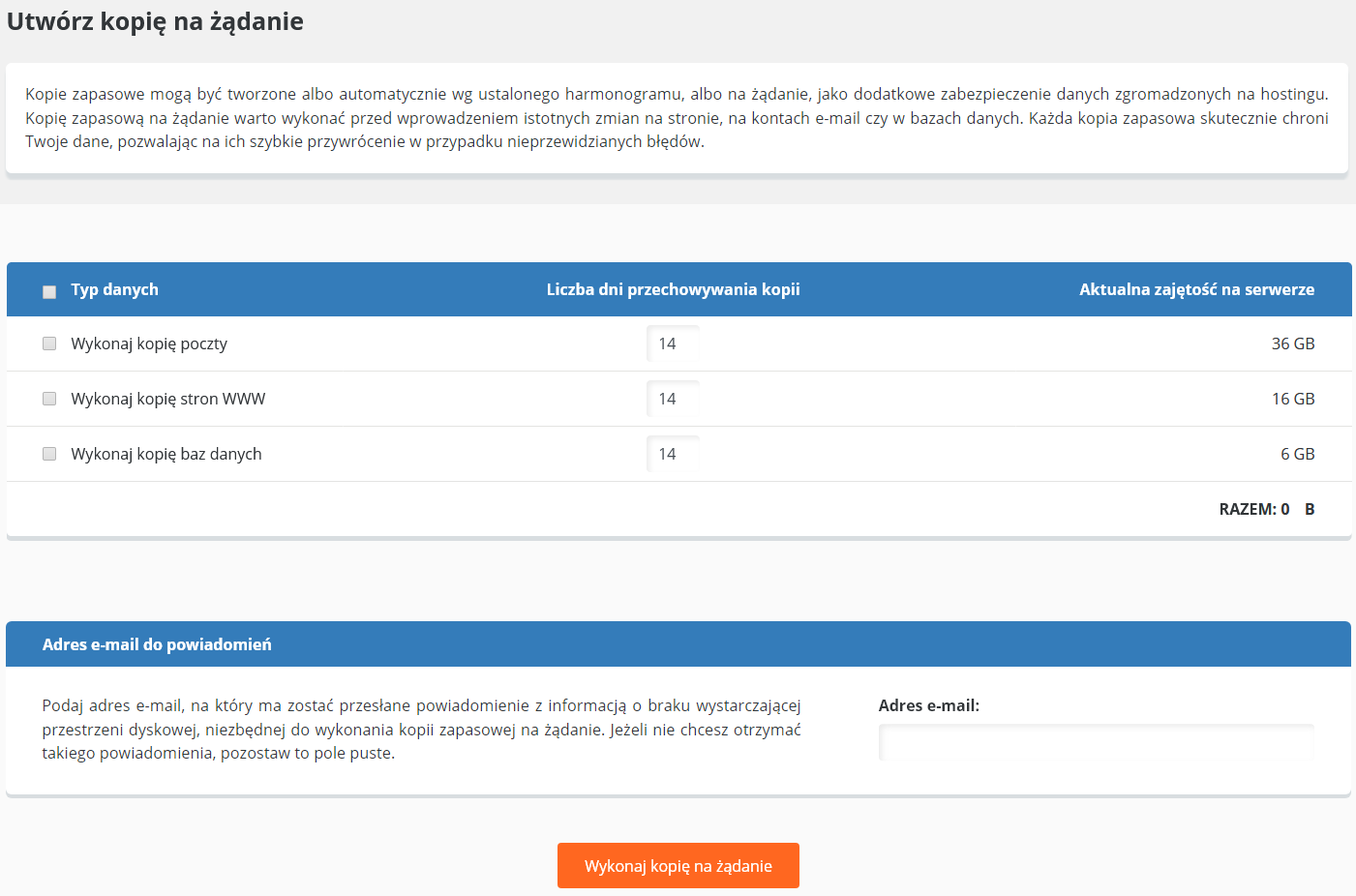Image resolution: width=1356 pixels, height=896 pixels.
Task: Click the 36 GB usage value
Action: click(1293, 343)
